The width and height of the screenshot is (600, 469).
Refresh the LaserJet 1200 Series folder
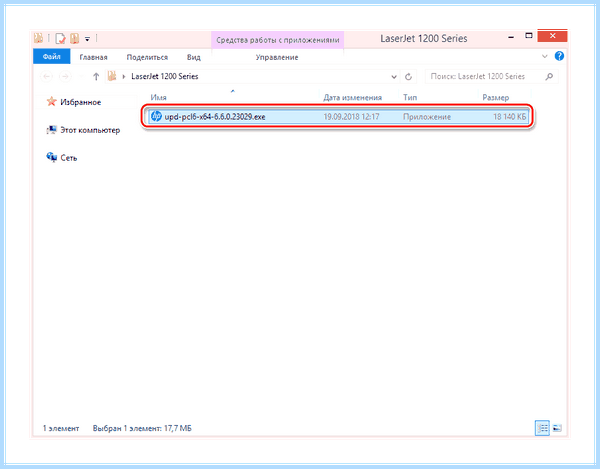[408, 77]
